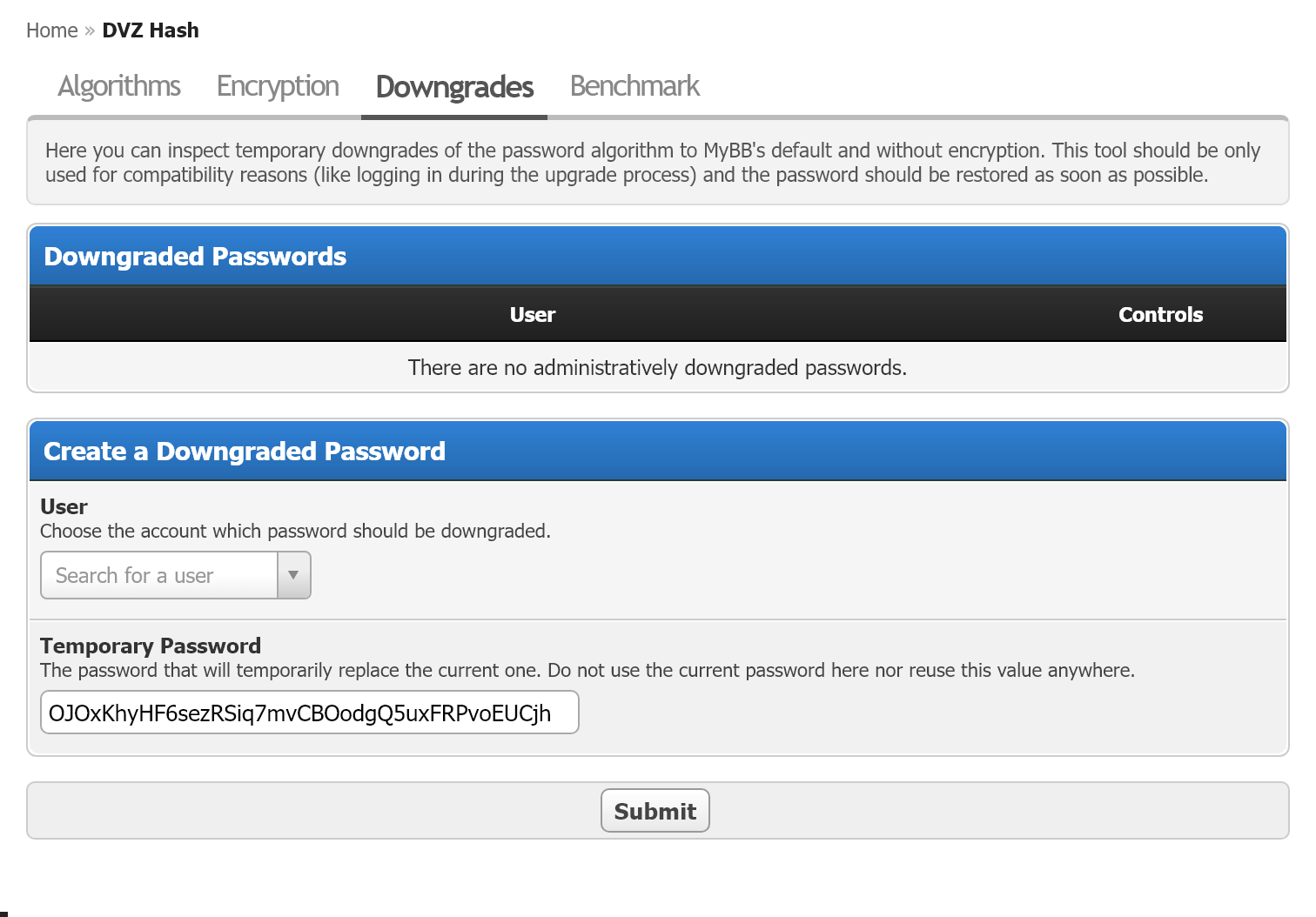The image size is (1316, 917).
Task: Click the User column header
Action: (x=533, y=315)
